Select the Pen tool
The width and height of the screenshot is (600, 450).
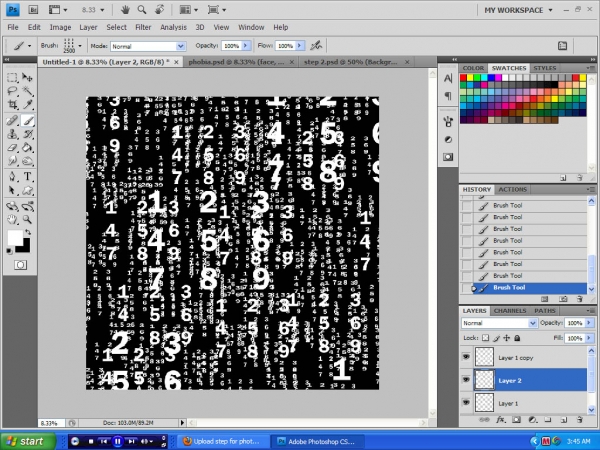pyautogui.click(x=12, y=176)
